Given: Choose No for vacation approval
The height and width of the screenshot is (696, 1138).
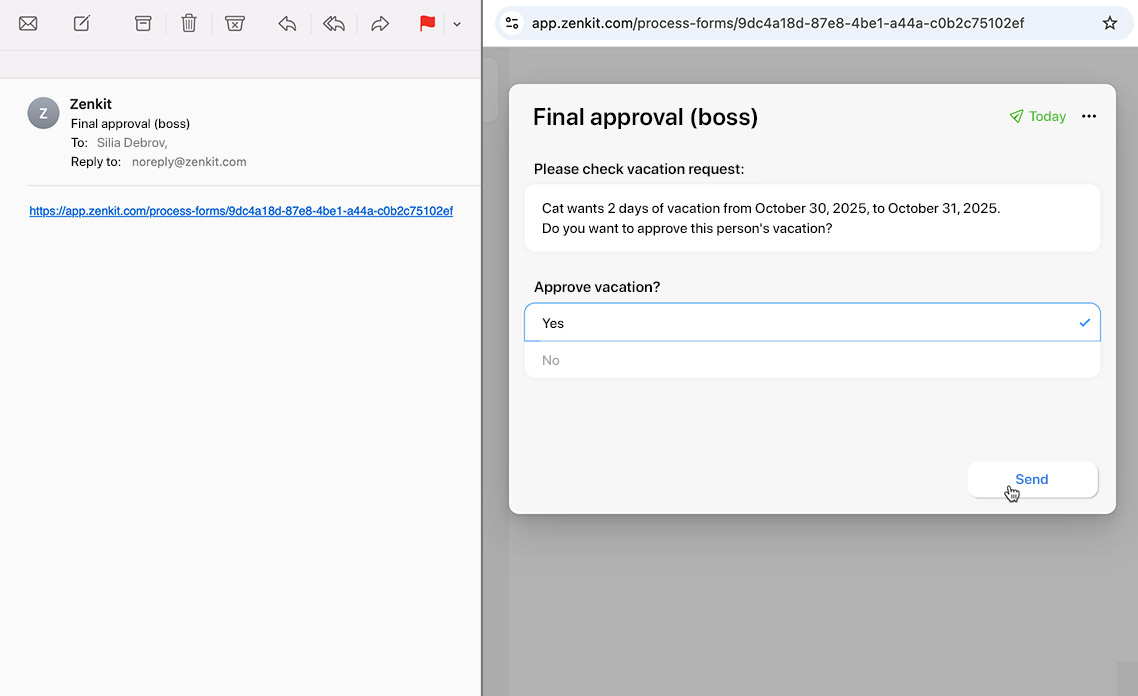Looking at the screenshot, I should [811, 360].
